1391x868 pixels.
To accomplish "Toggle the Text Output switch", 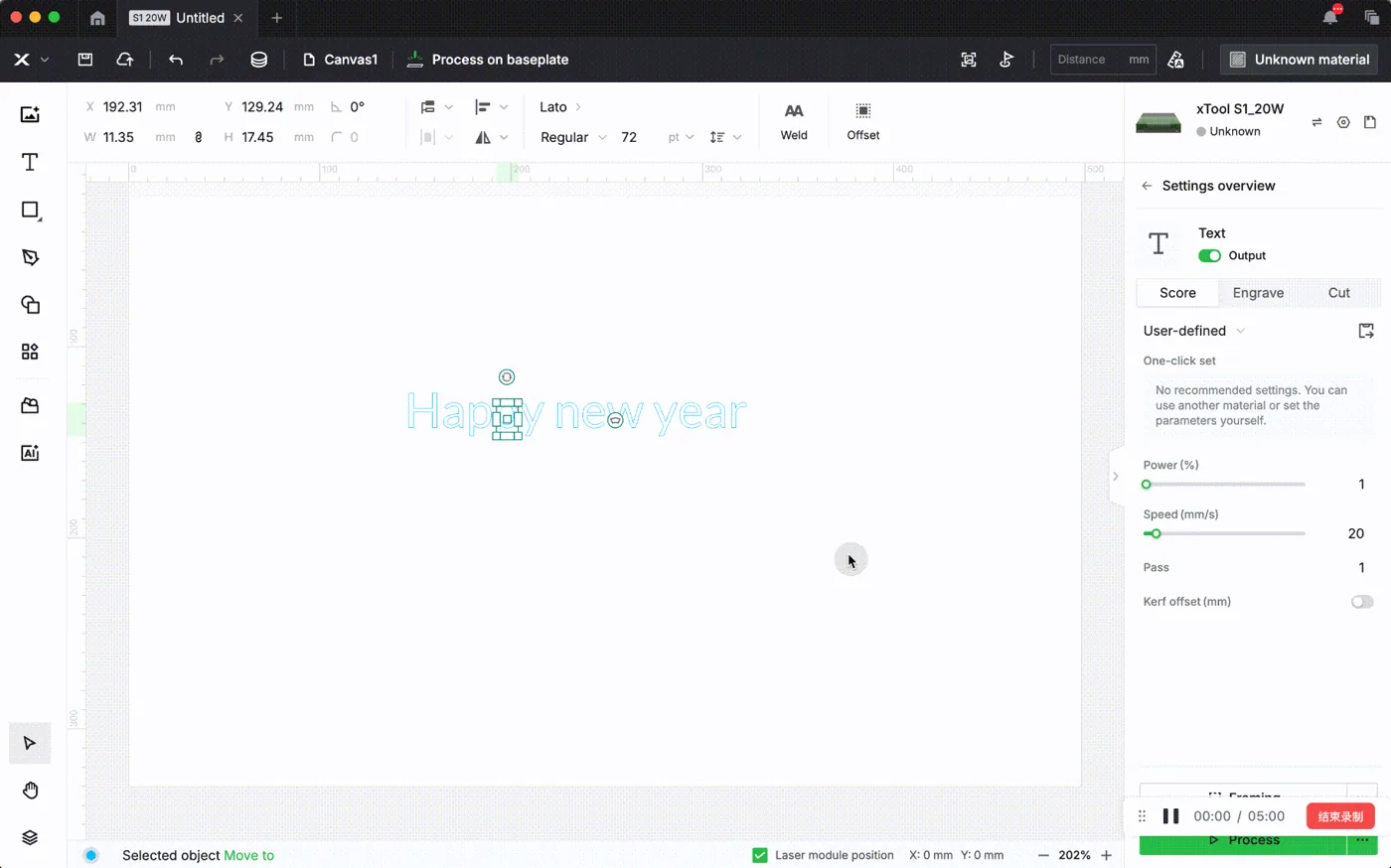I will click(x=1209, y=256).
